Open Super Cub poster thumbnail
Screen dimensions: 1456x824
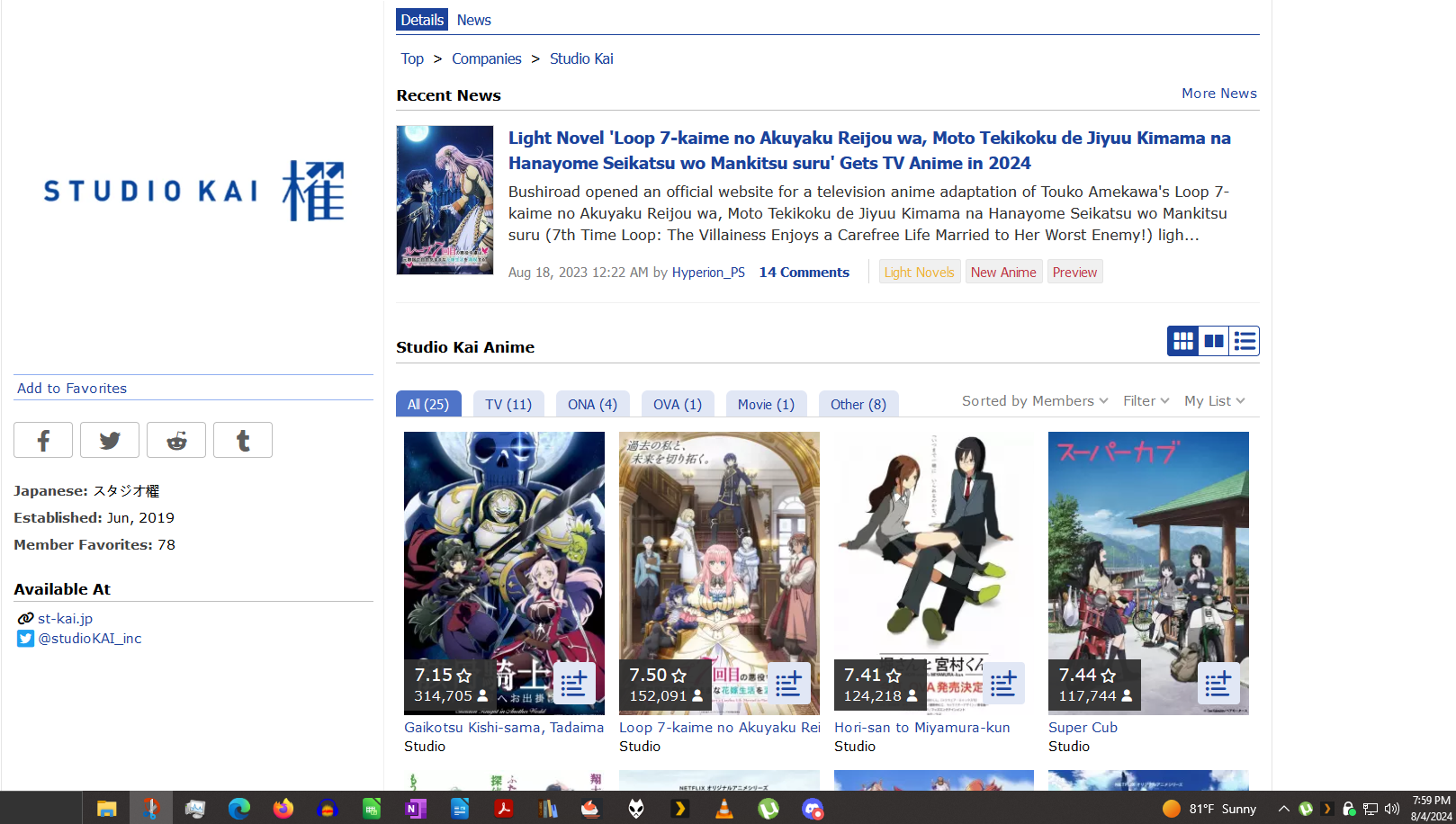1148,573
